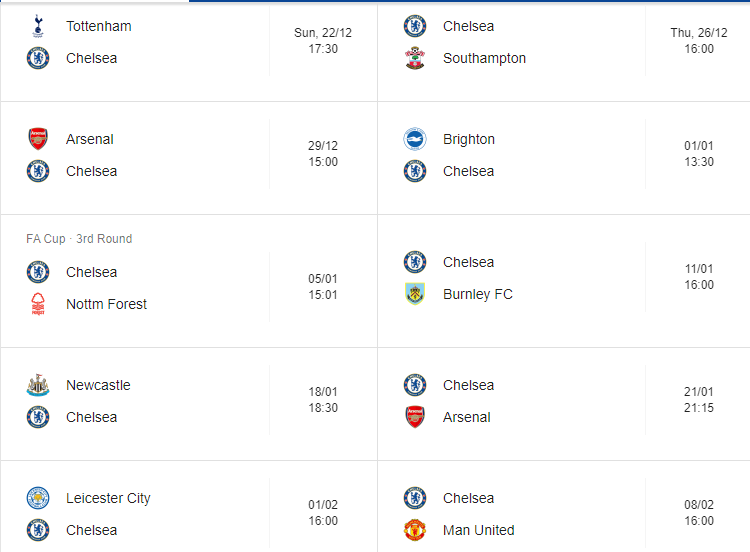This screenshot has width=750, height=552.
Task: Open the 08/02 16:00 match time
Action: pyautogui.click(x=699, y=513)
